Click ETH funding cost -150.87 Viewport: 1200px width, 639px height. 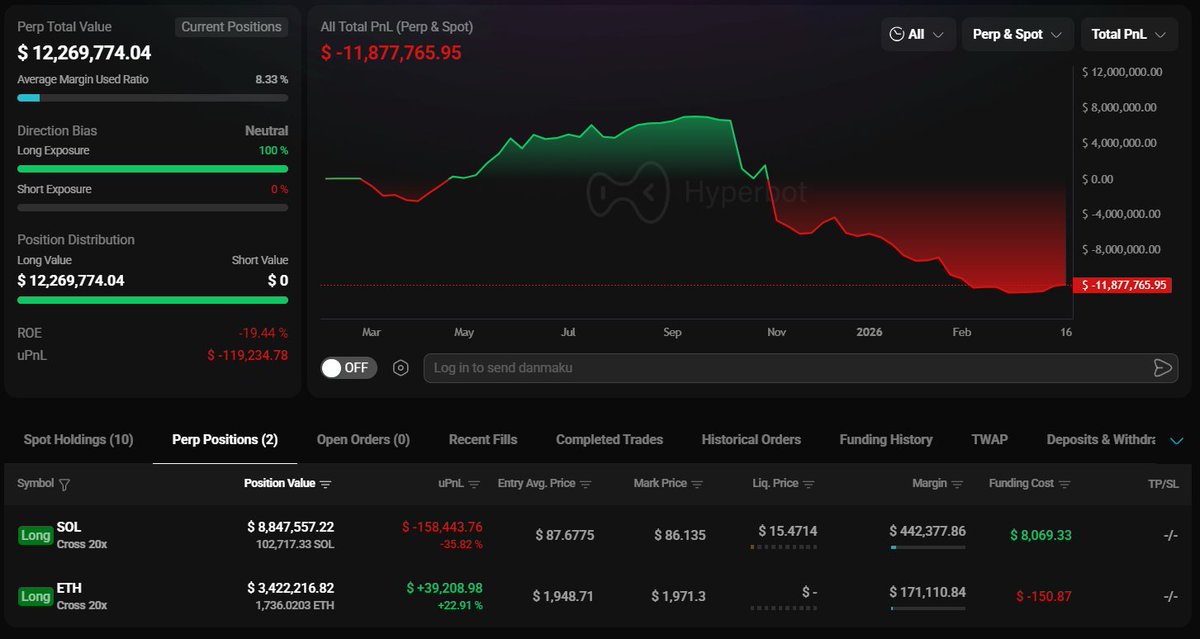pos(1044,596)
